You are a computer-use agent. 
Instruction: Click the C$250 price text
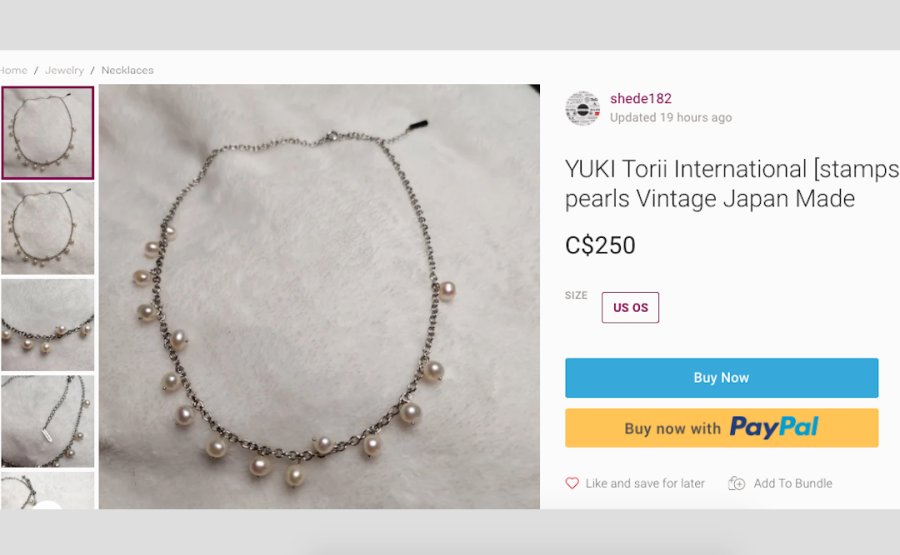pyautogui.click(x=600, y=246)
